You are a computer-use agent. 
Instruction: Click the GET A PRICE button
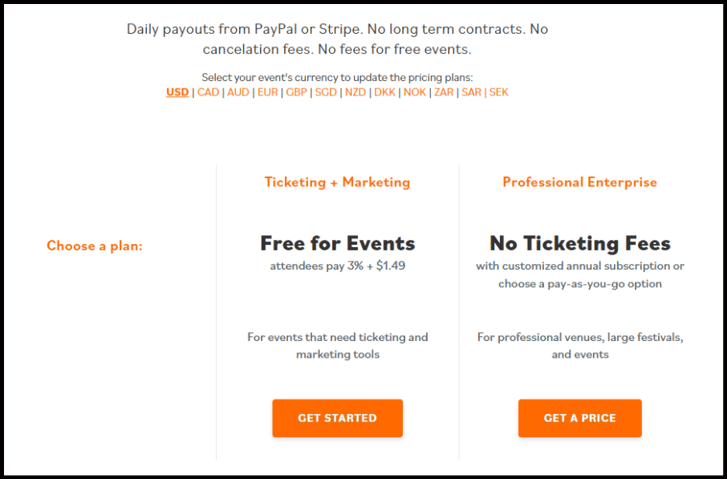pos(579,418)
